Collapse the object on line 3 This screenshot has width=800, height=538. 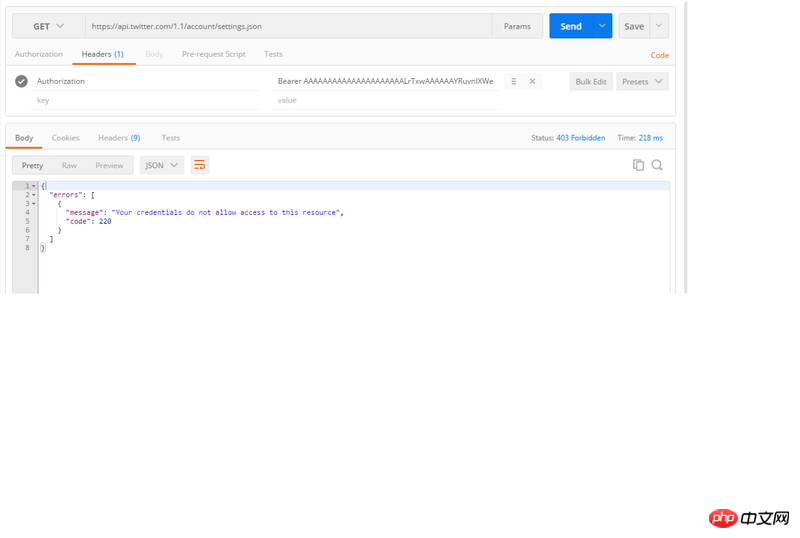point(34,204)
